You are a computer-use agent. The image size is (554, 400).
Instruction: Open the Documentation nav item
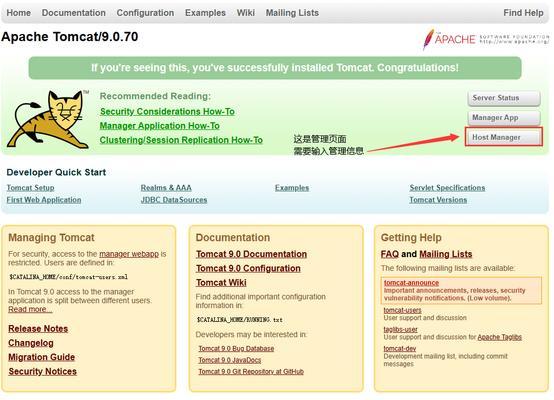tap(73, 13)
